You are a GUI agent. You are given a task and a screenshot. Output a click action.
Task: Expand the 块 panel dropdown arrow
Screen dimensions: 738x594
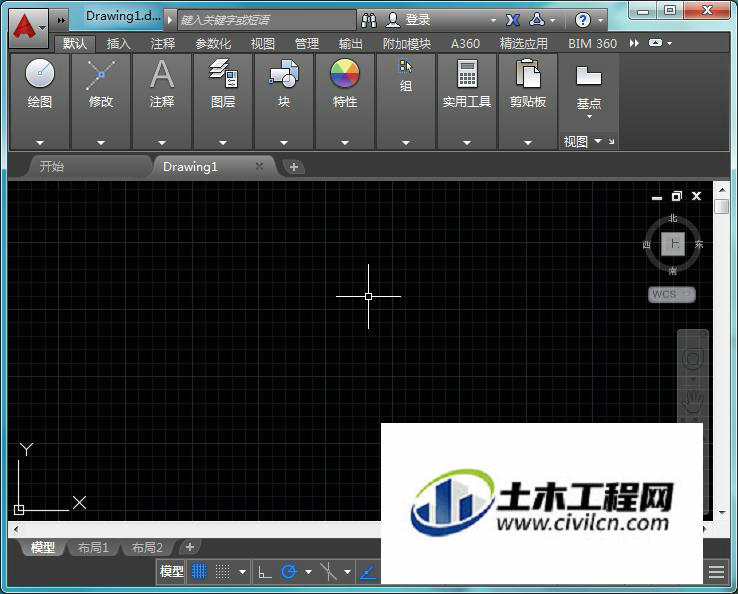click(284, 142)
